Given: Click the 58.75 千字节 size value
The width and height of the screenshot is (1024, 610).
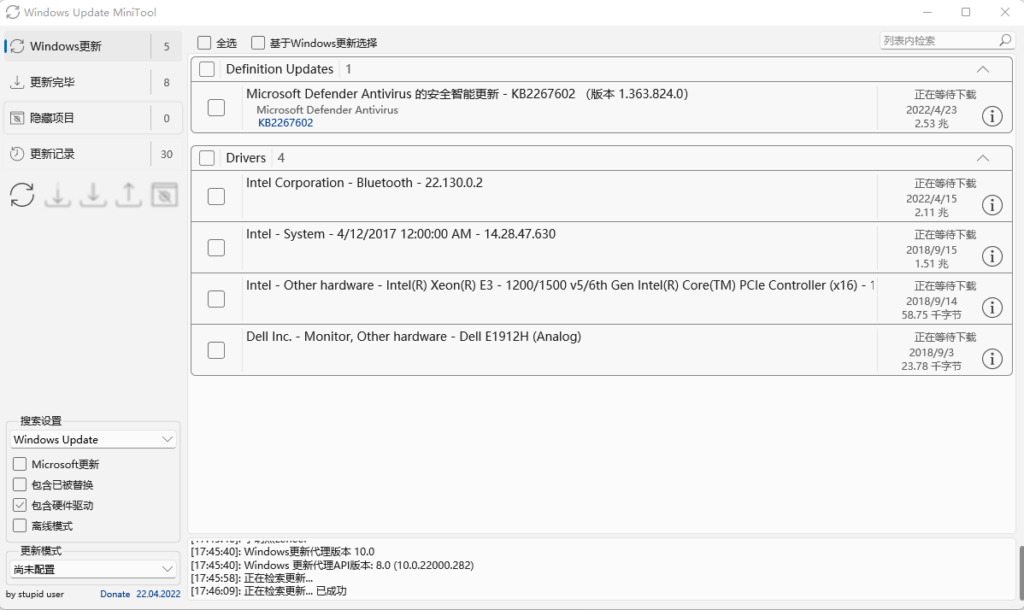Looking at the screenshot, I should (931, 315).
